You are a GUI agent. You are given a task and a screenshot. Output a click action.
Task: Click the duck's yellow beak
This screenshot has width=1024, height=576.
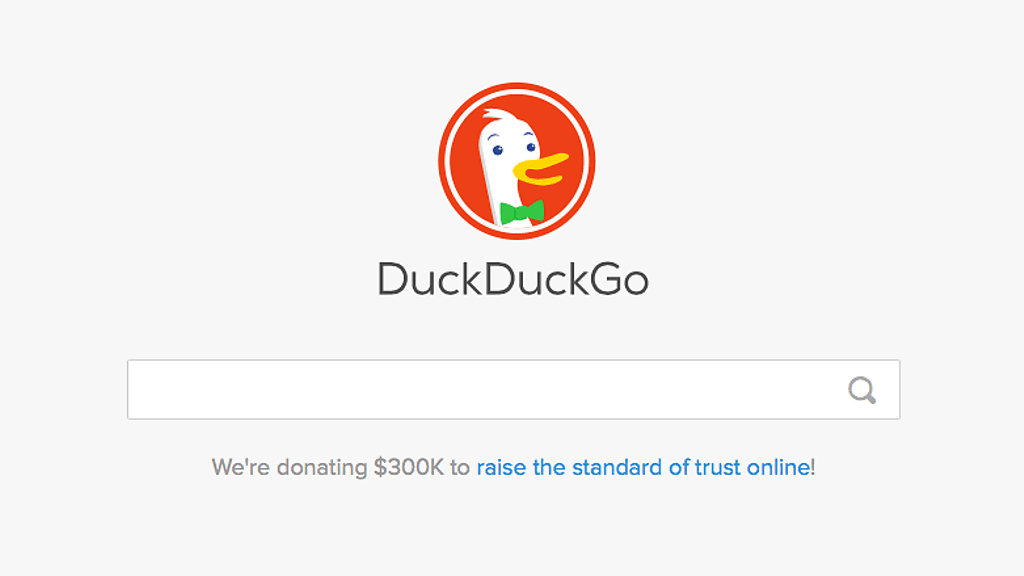[541, 169]
